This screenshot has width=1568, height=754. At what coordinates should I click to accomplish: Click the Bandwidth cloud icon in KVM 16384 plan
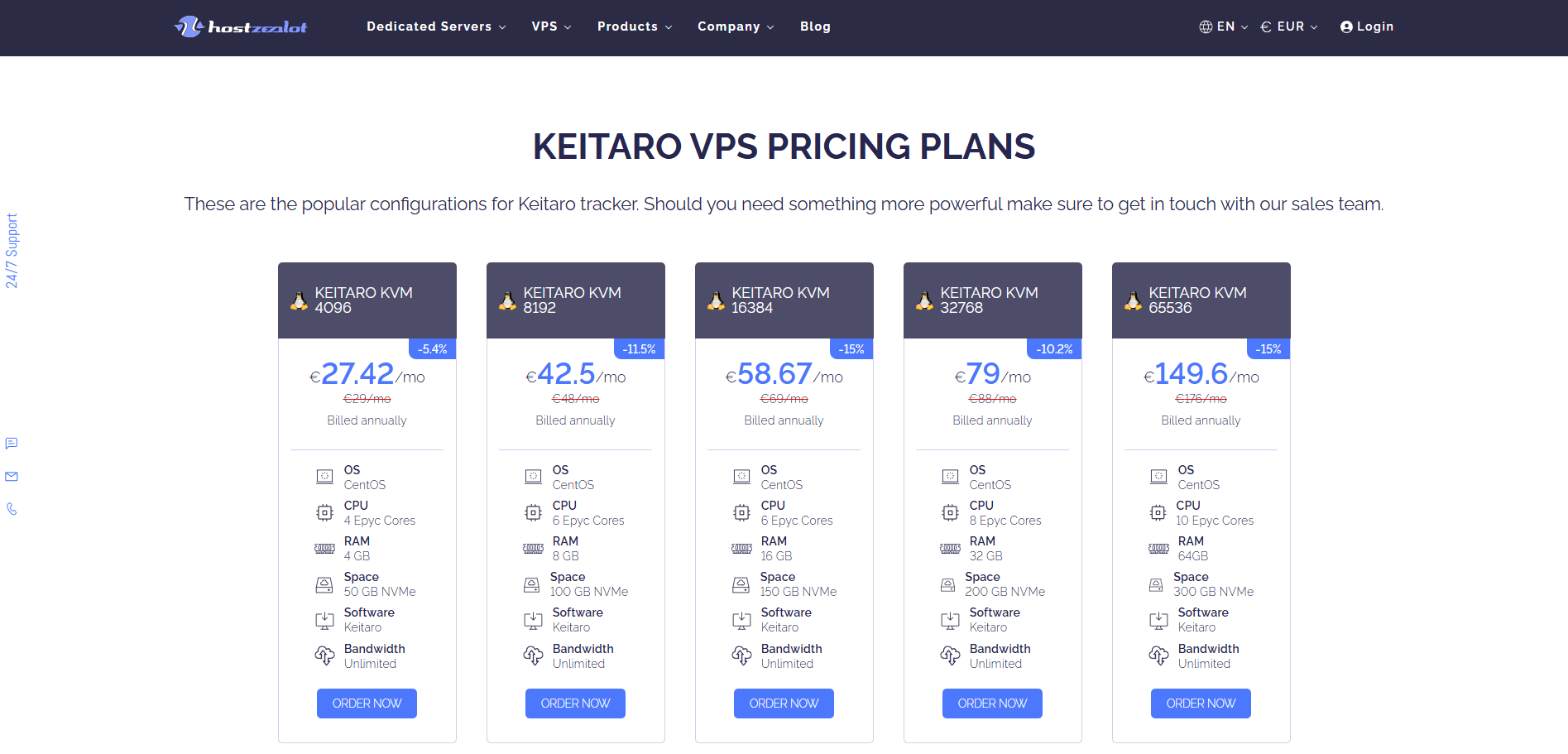pos(741,656)
